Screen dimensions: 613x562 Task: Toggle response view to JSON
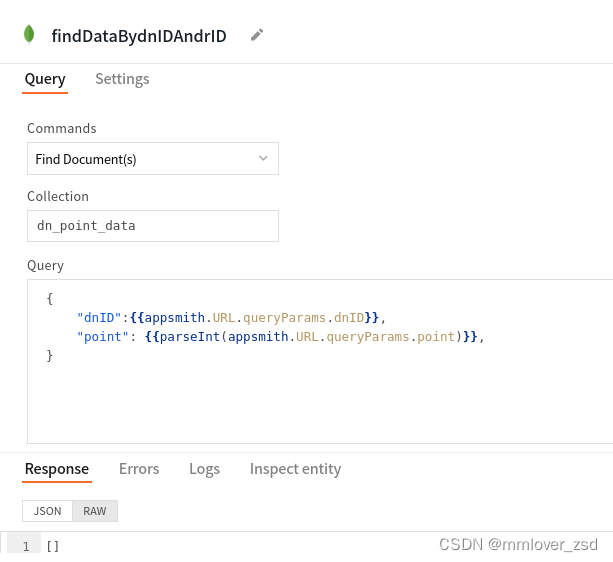[47, 511]
